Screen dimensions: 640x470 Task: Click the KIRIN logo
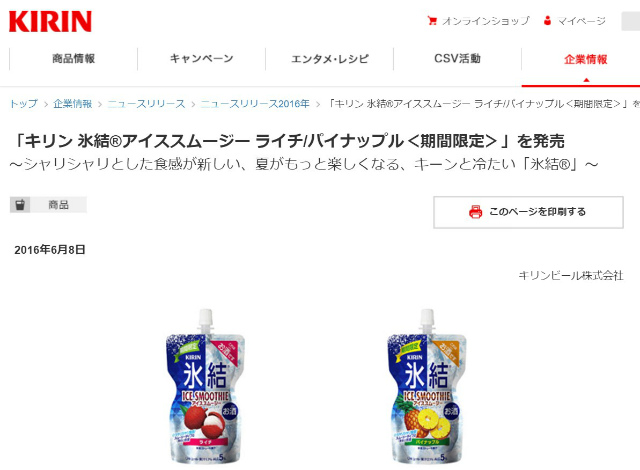[x=50, y=21]
